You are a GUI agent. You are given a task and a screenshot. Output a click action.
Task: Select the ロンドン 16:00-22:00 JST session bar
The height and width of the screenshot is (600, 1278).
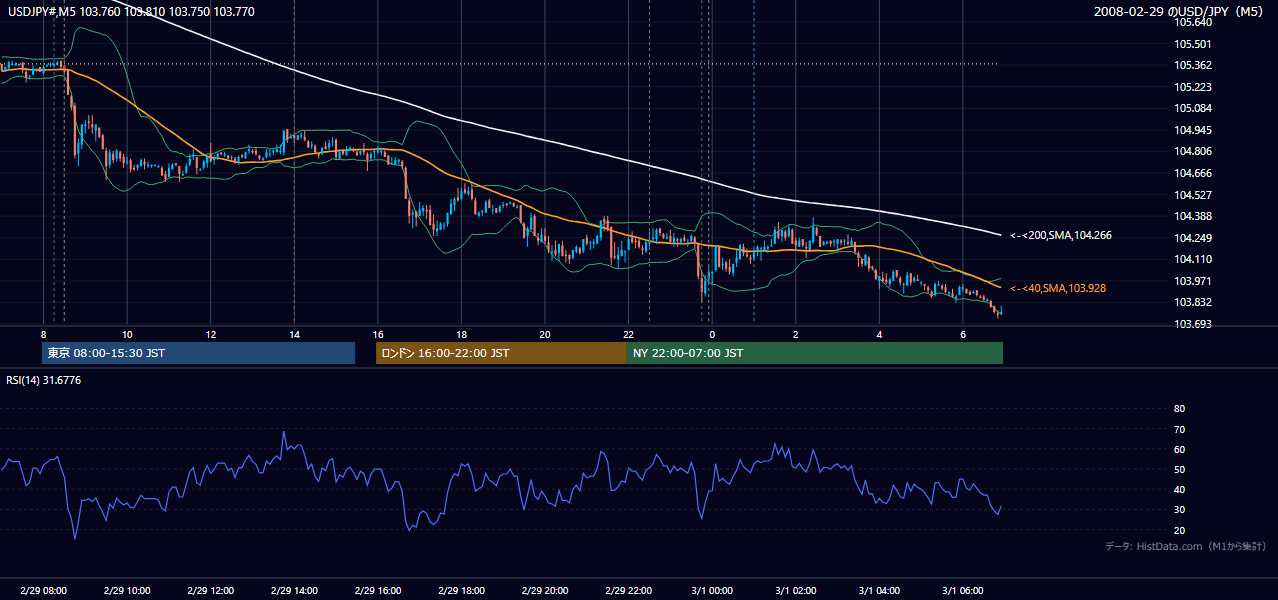(x=501, y=353)
